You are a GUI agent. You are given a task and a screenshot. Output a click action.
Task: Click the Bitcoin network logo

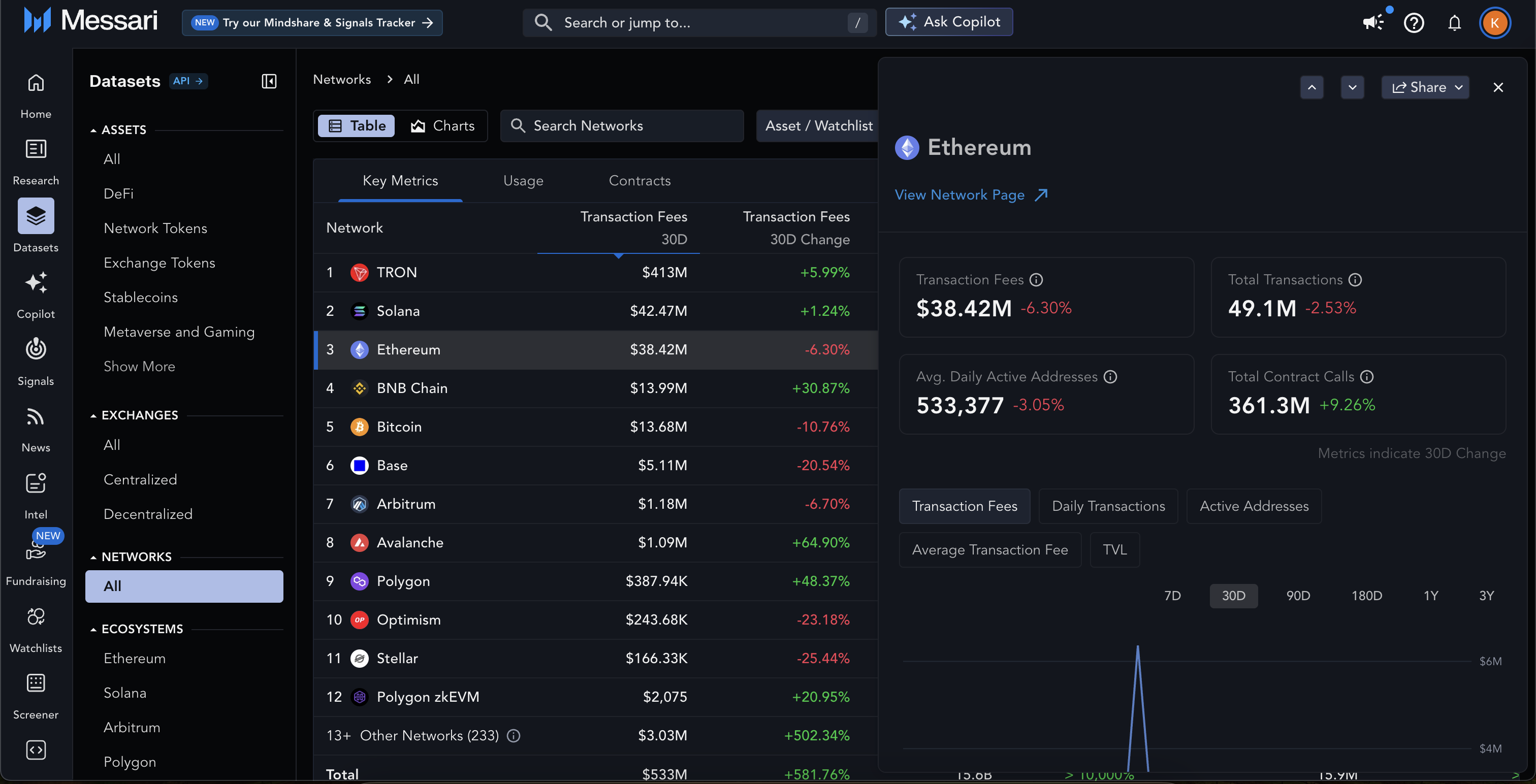tap(360, 427)
